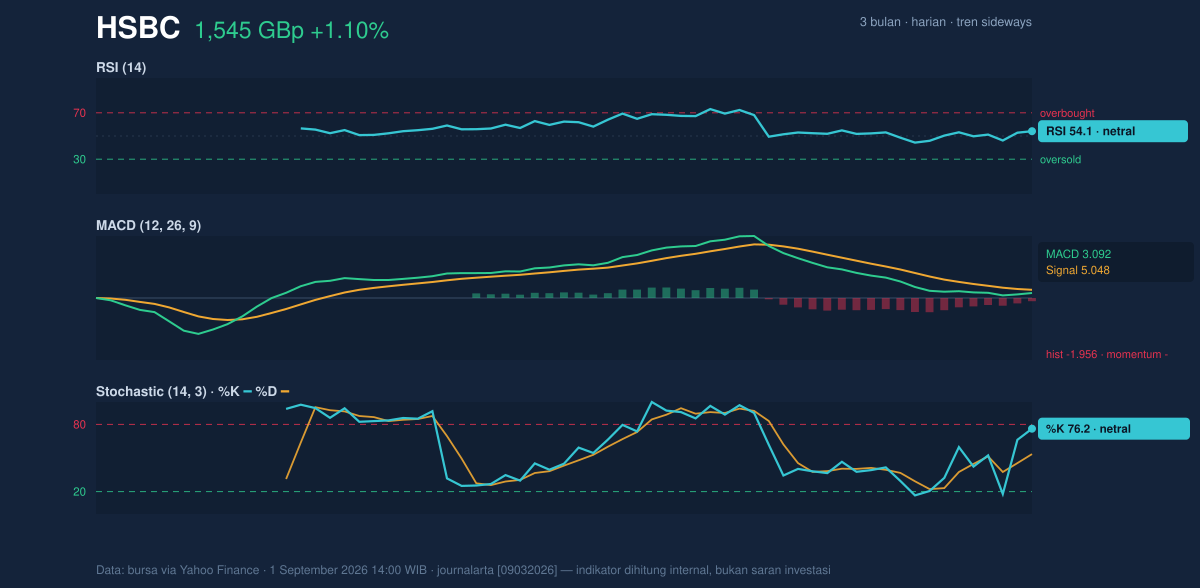The image size is (1200, 588).
Task: Click the '3 bulan · harian · tren sideways' label
Action: point(945,22)
